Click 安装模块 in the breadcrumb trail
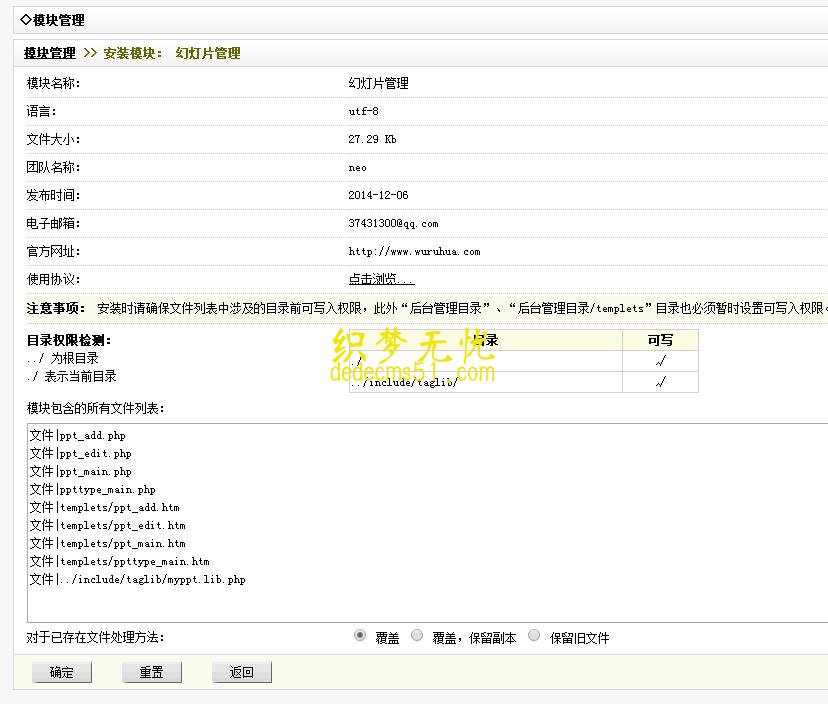 tap(132, 52)
